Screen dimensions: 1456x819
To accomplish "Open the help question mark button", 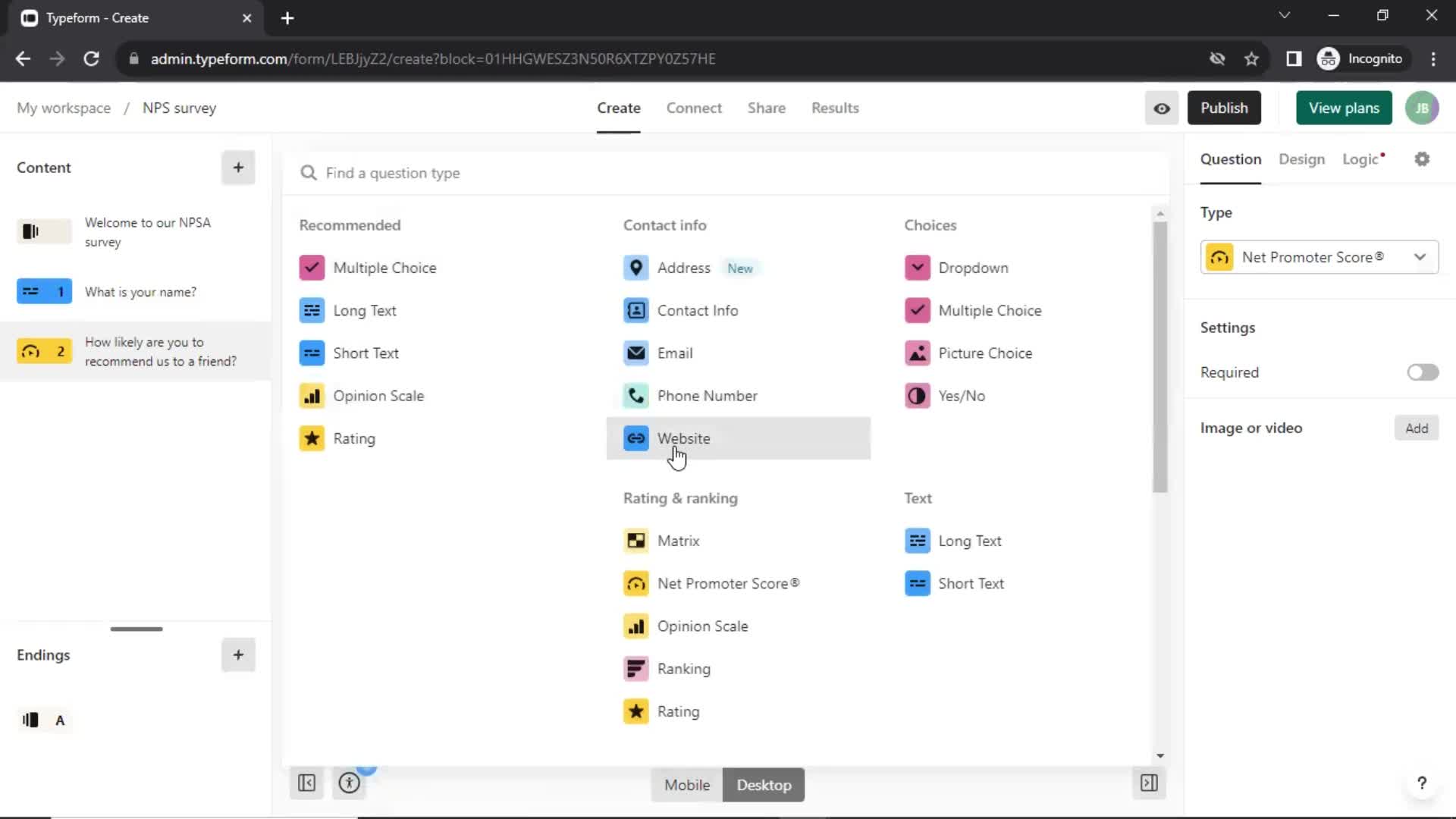I will (1422, 783).
